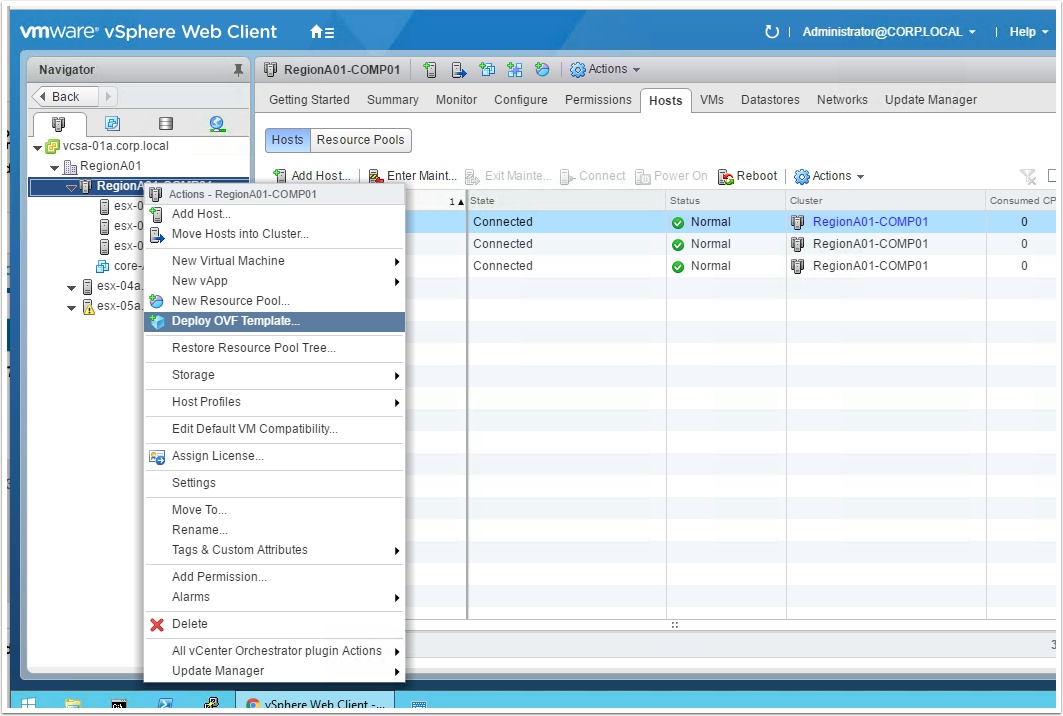The width and height of the screenshot is (1063, 716).
Task: Click the navigator forward arrow
Action: pyautogui.click(x=108, y=97)
